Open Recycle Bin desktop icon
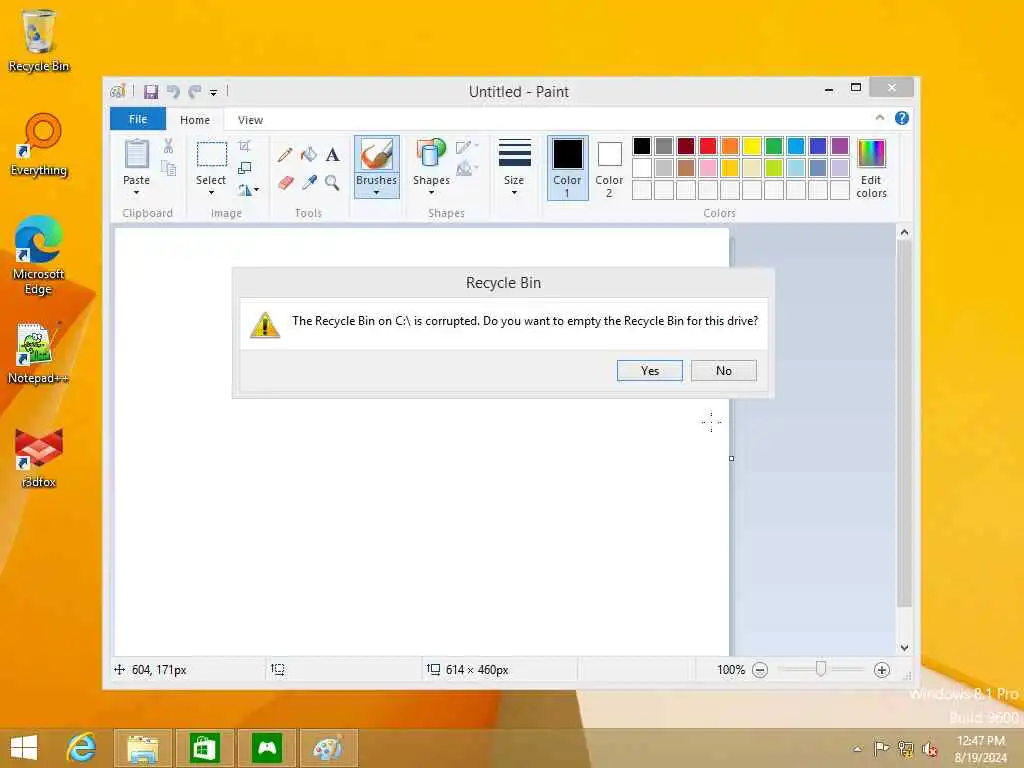Screen dimensions: 1024x768 click(x=39, y=39)
